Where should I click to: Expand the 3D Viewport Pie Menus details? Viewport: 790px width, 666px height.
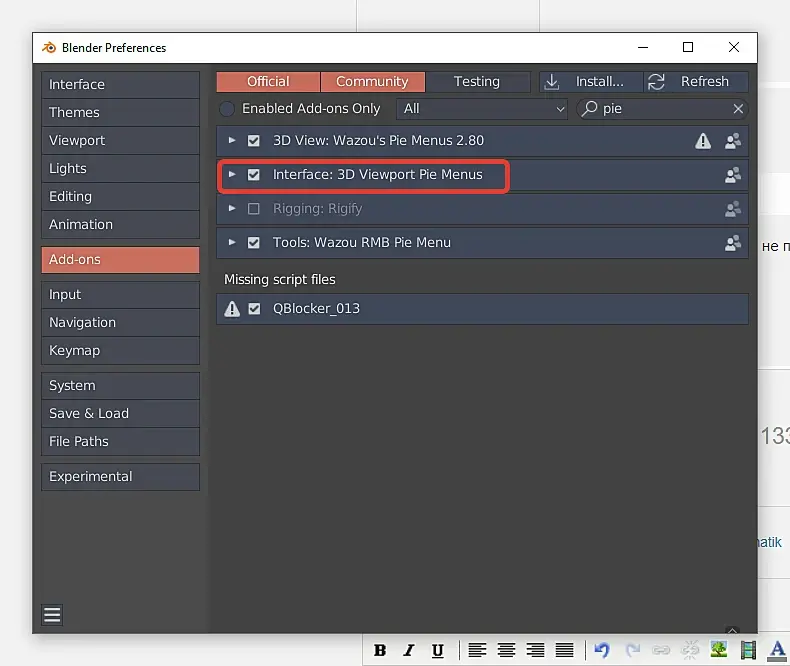click(x=232, y=174)
